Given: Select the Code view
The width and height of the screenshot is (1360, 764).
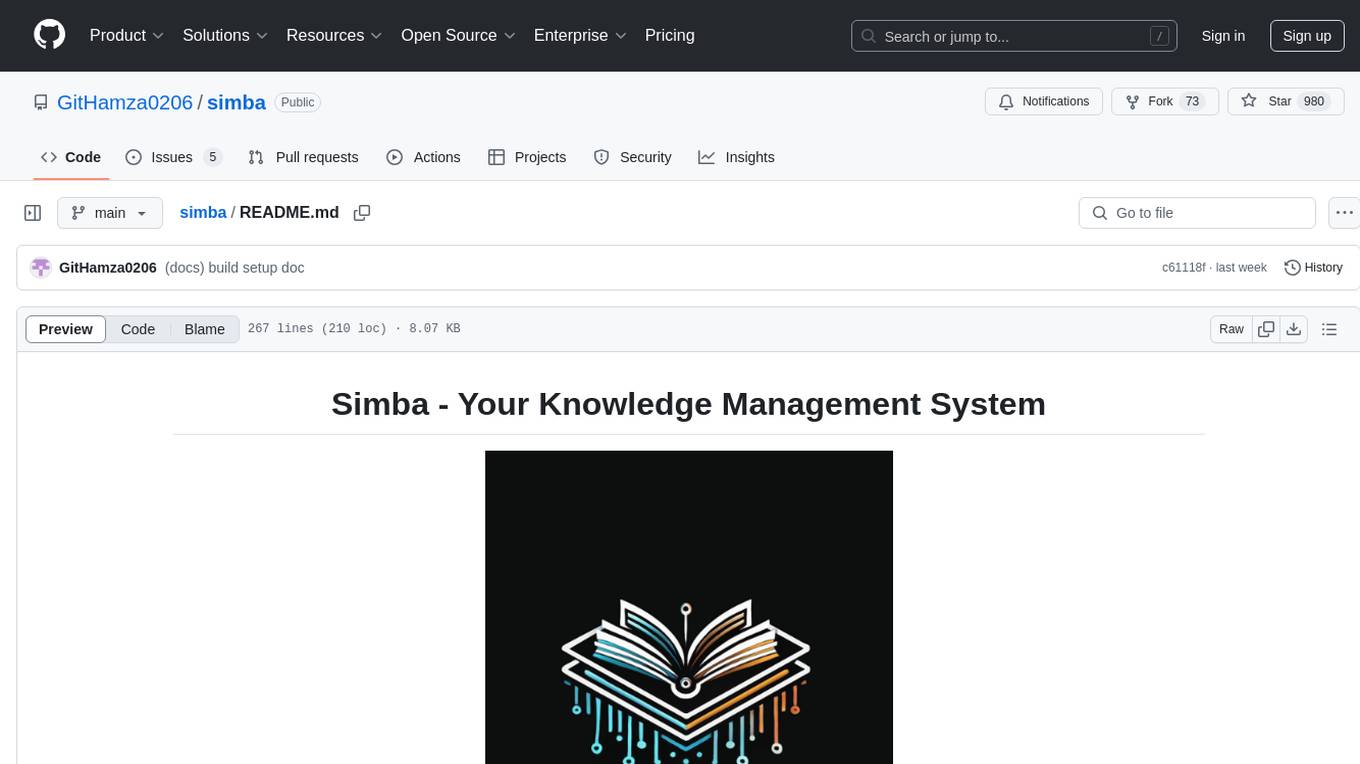Looking at the screenshot, I should tap(138, 329).
